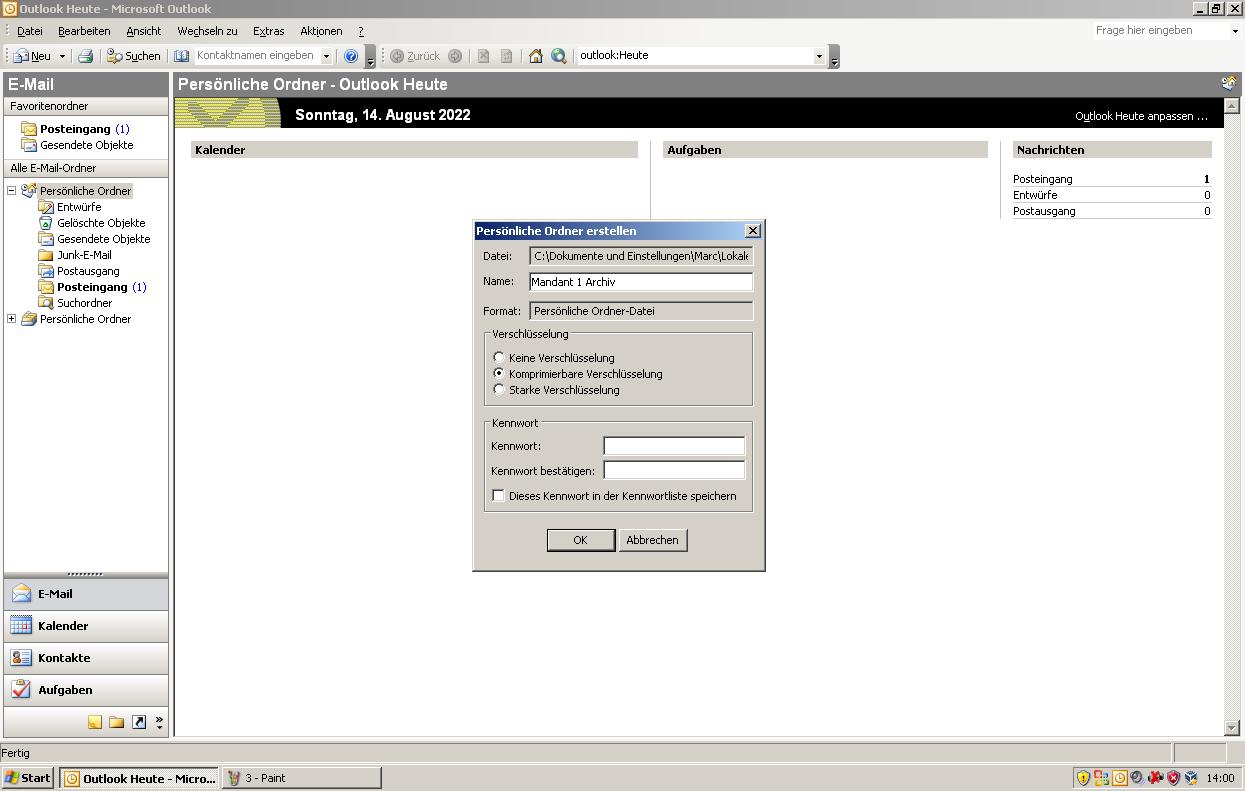Open the Ansicht menu
Viewport: 1245px width, 791px height.
coord(144,31)
